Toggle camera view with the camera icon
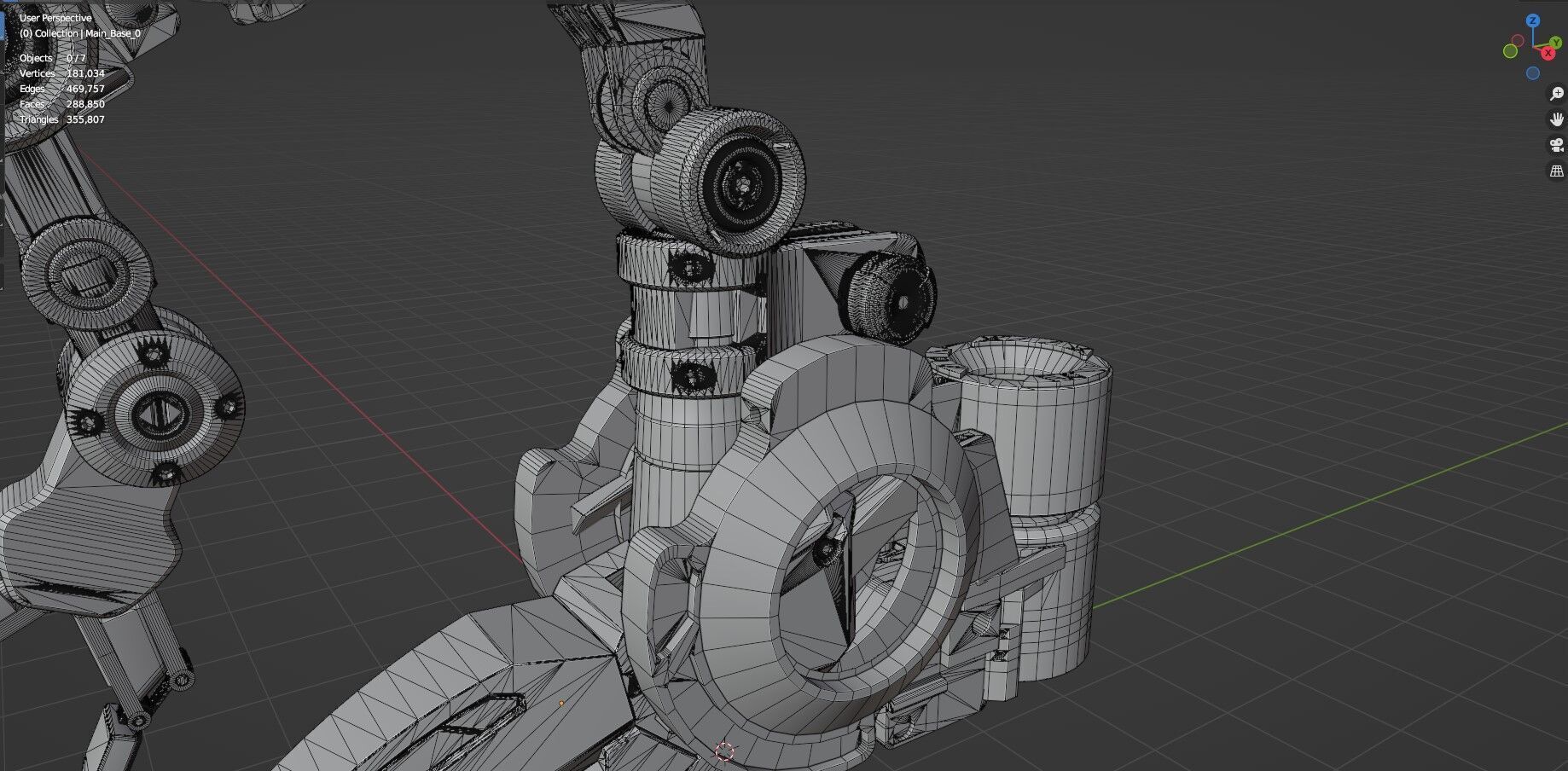 pos(1556,145)
